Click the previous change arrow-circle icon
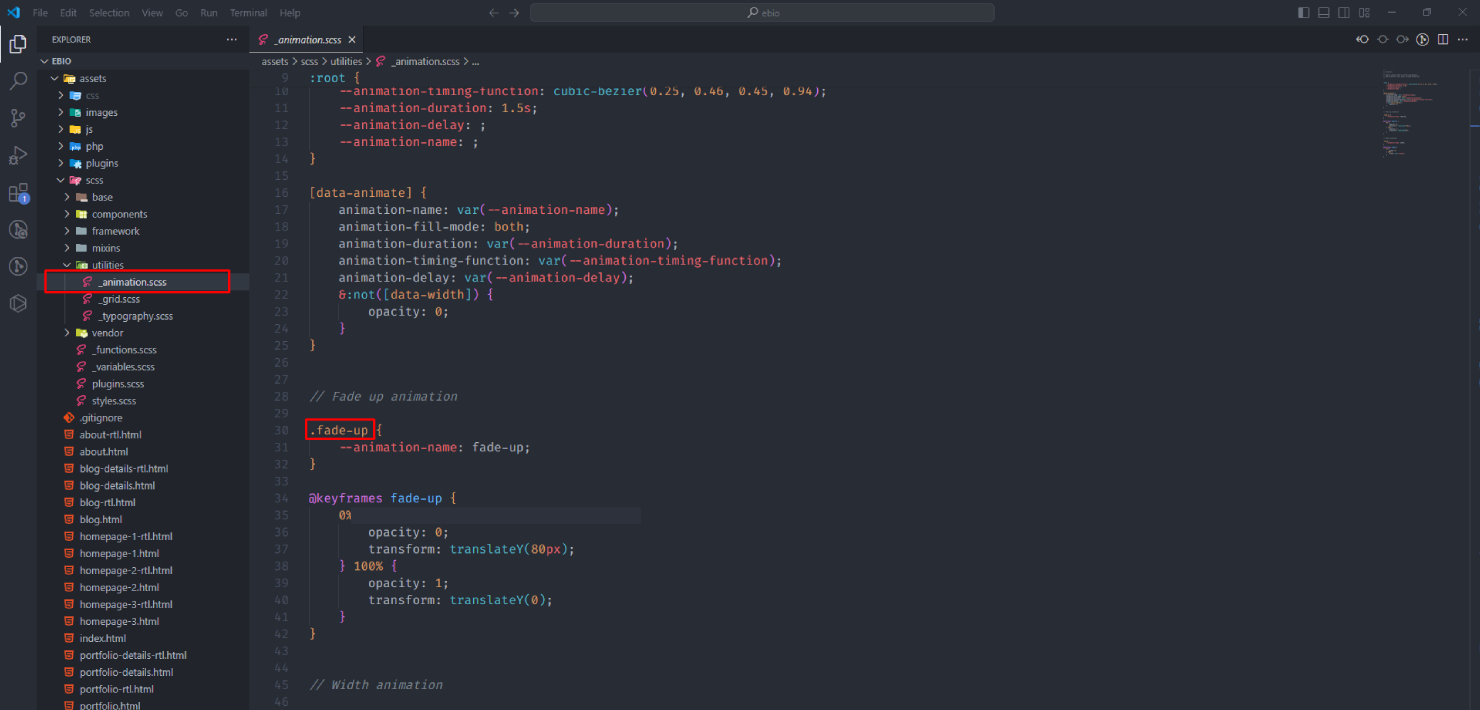This screenshot has height=710, width=1480. (x=1362, y=39)
